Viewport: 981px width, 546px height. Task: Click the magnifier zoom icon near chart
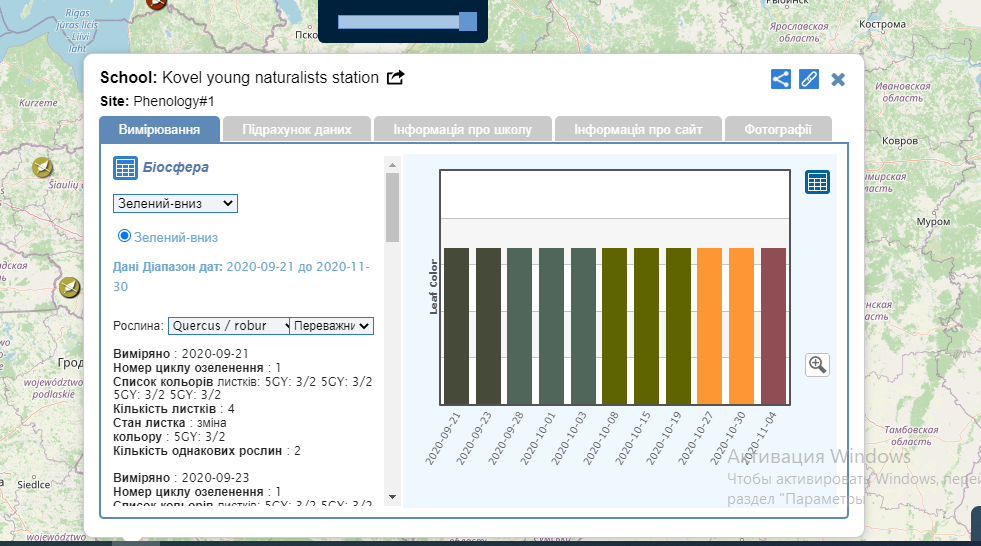pos(817,364)
